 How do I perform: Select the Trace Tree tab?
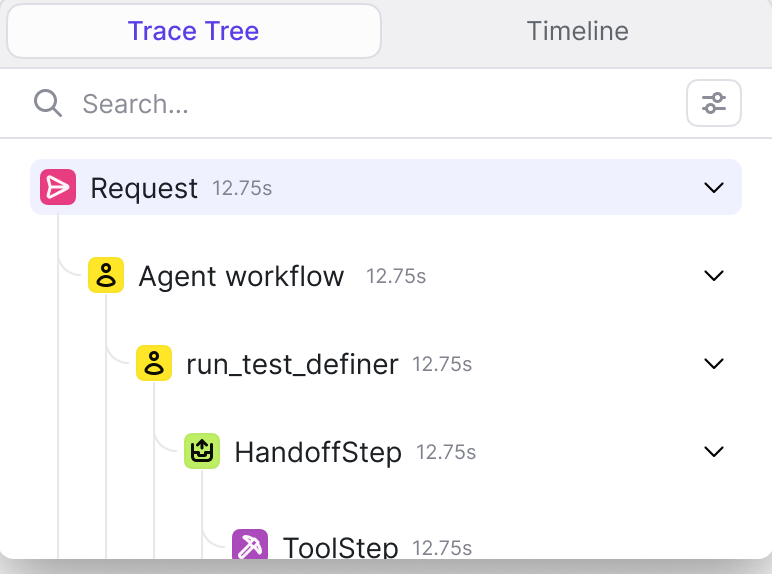point(193,31)
